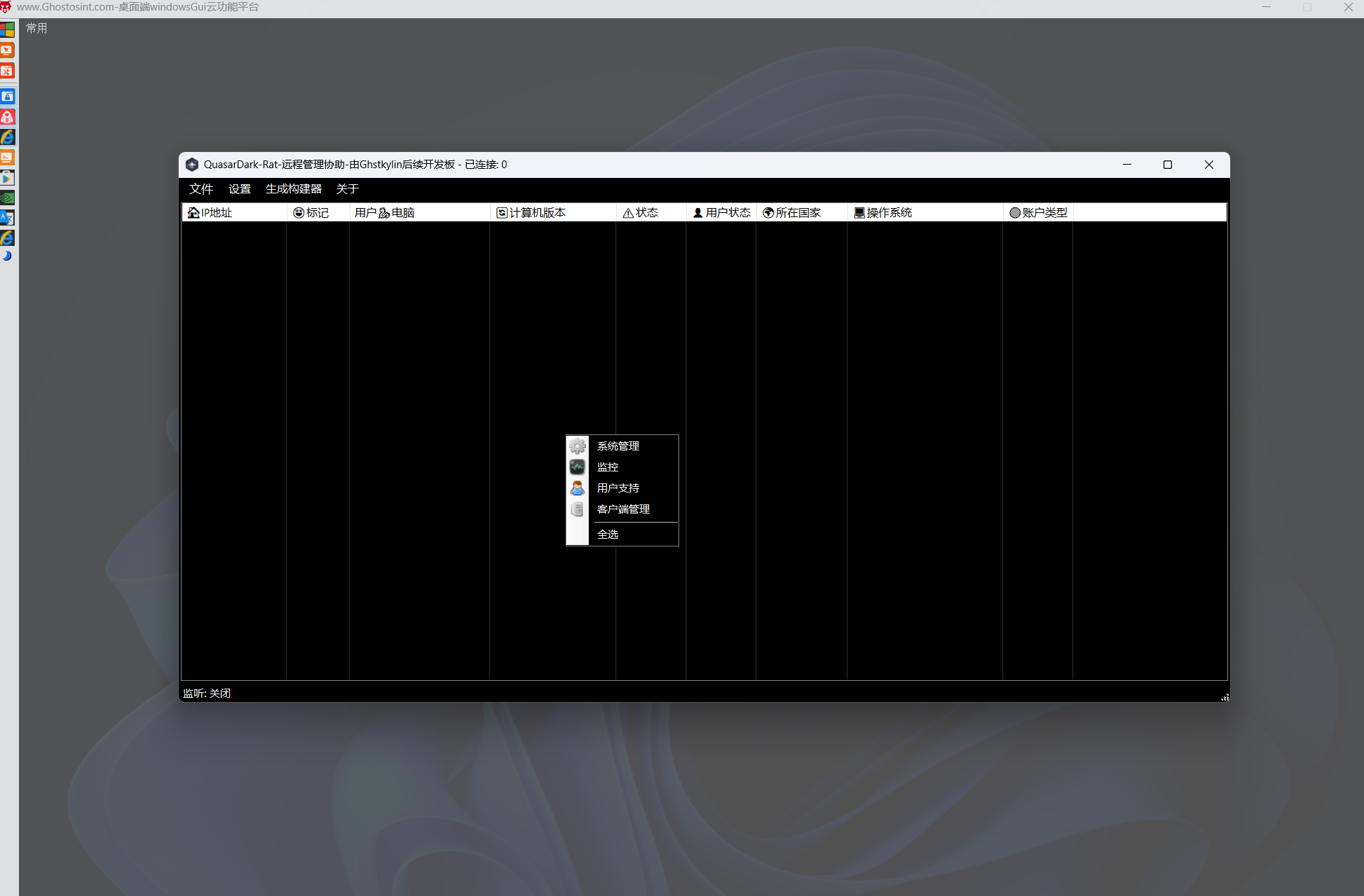Open the 设置 menu
The height and width of the screenshot is (896, 1364).
(239, 189)
